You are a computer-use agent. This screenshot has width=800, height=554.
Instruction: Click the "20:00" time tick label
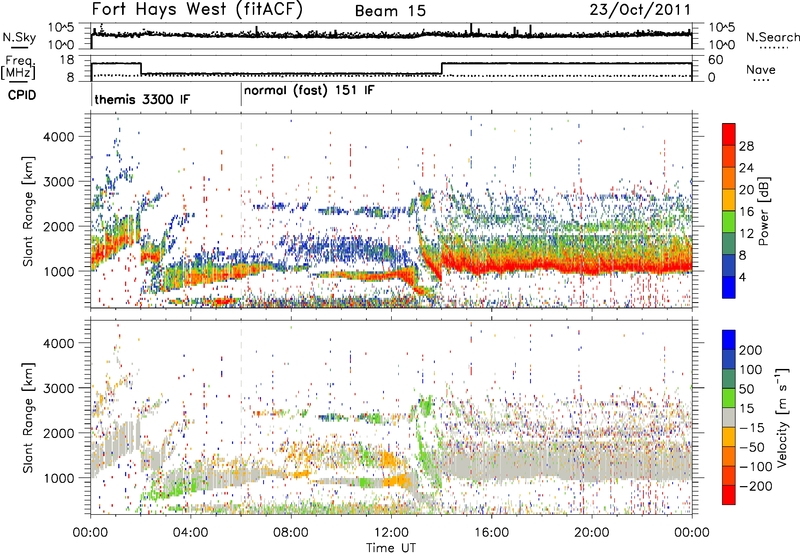click(x=591, y=533)
